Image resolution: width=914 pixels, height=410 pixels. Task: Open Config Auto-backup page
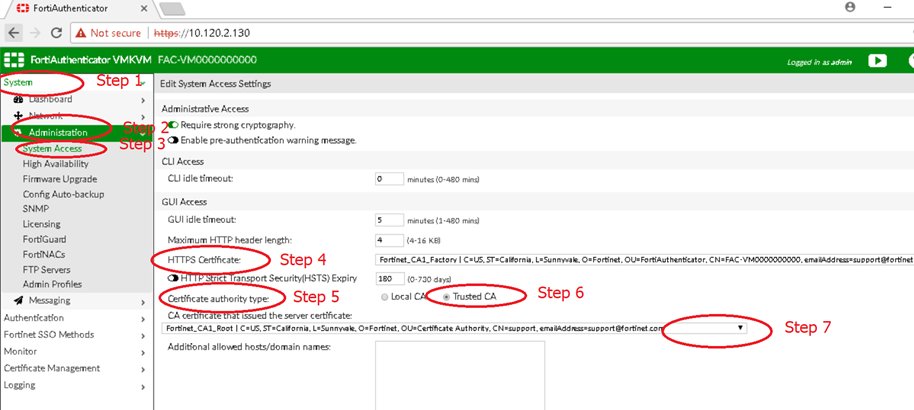(x=64, y=194)
